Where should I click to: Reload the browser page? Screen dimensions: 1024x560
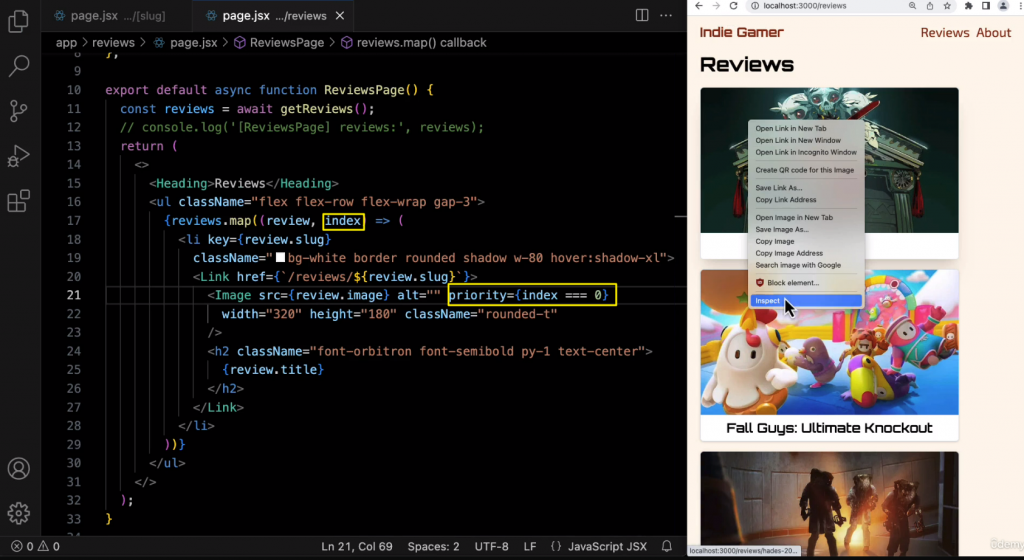733,6
